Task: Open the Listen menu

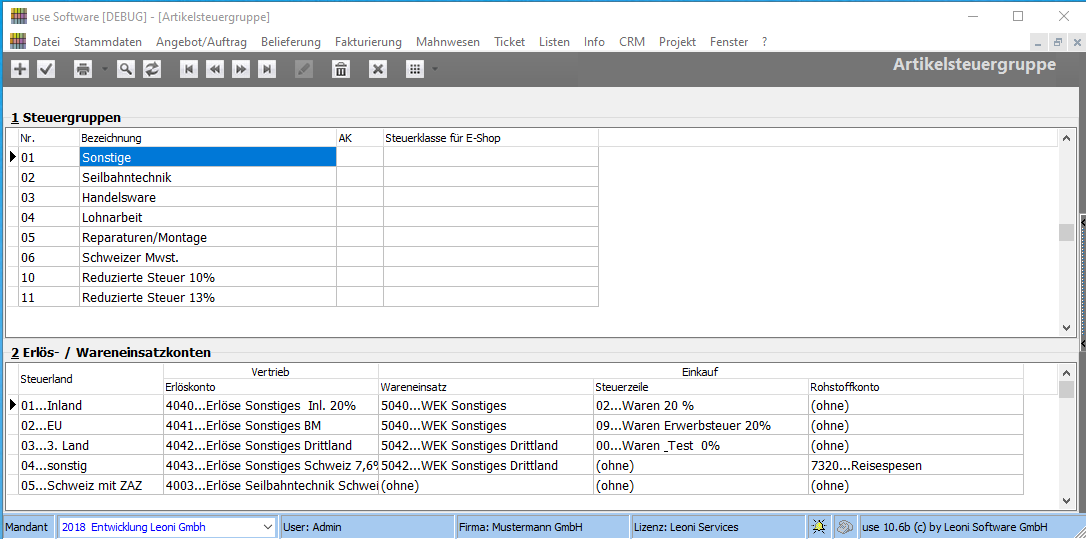Action: [554, 42]
